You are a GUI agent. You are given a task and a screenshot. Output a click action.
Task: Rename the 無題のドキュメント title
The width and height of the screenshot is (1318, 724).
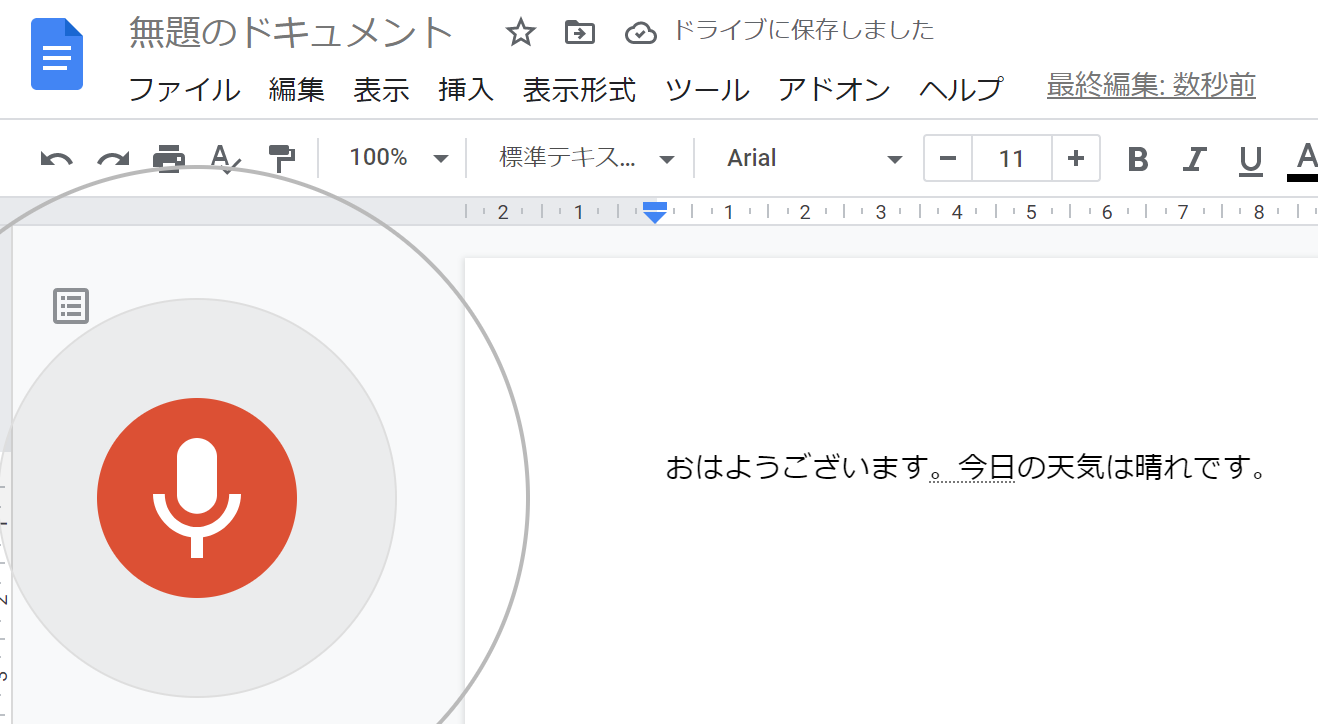(x=291, y=33)
